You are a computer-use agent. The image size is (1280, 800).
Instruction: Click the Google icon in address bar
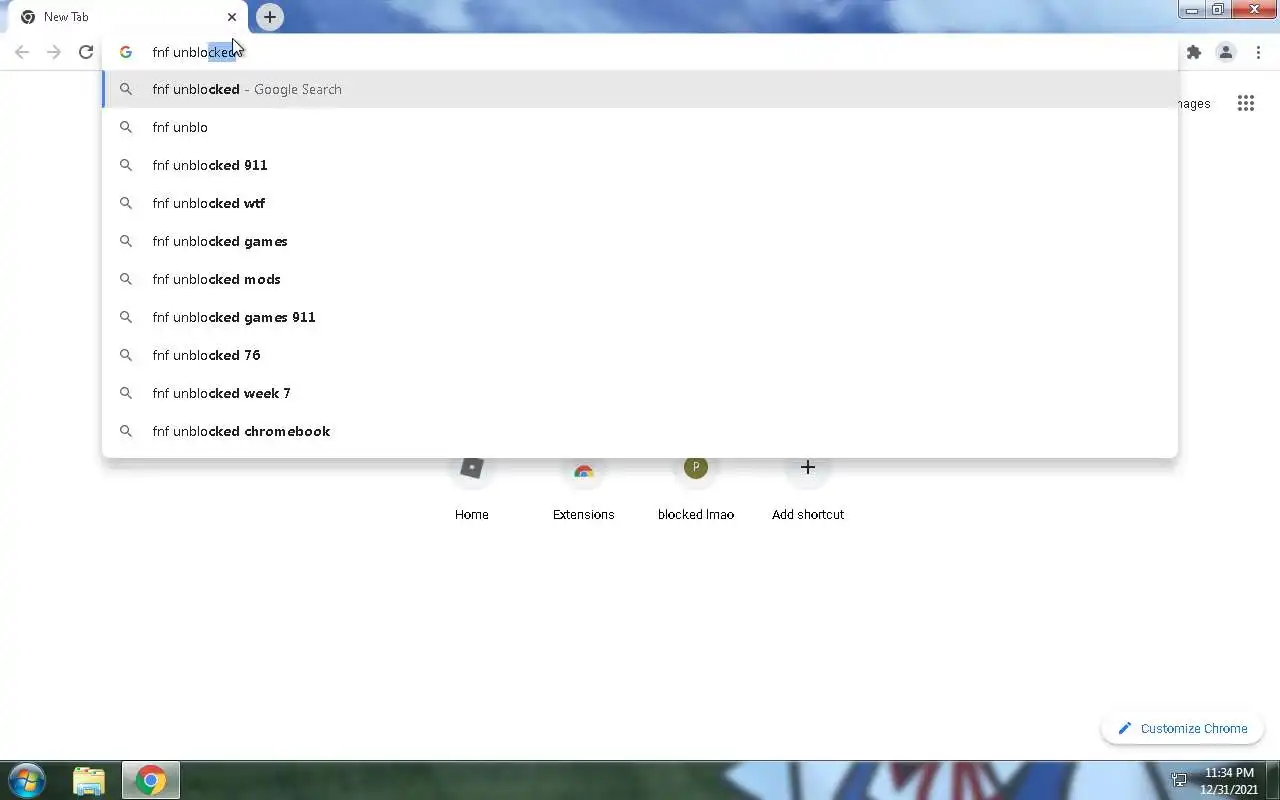(126, 52)
